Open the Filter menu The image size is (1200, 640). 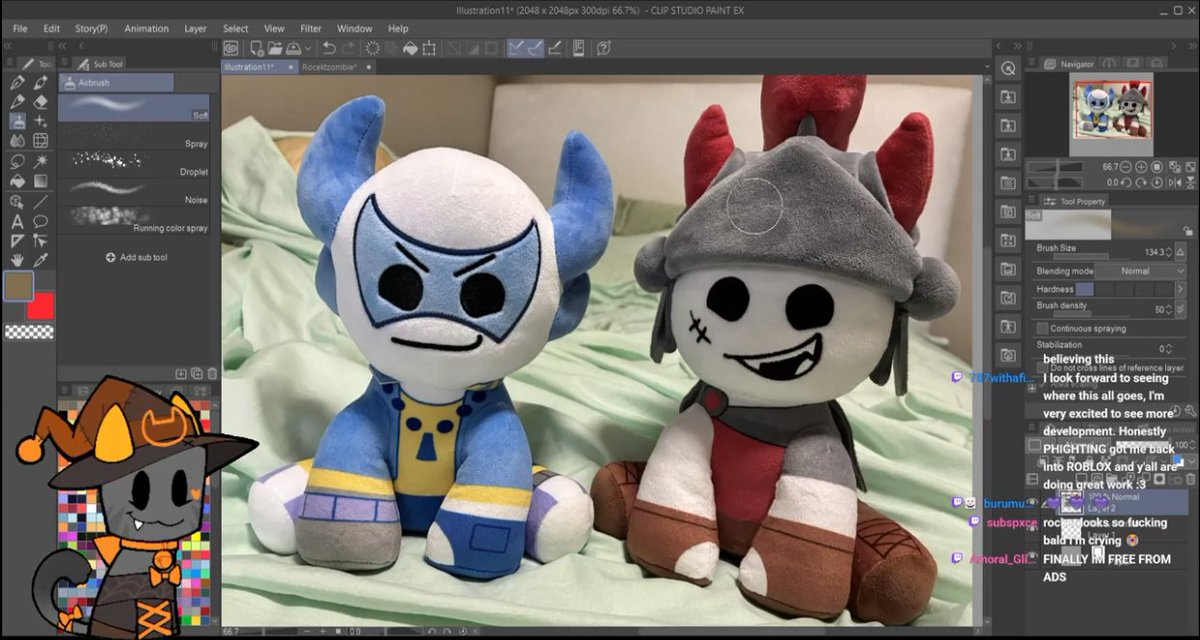click(x=311, y=29)
